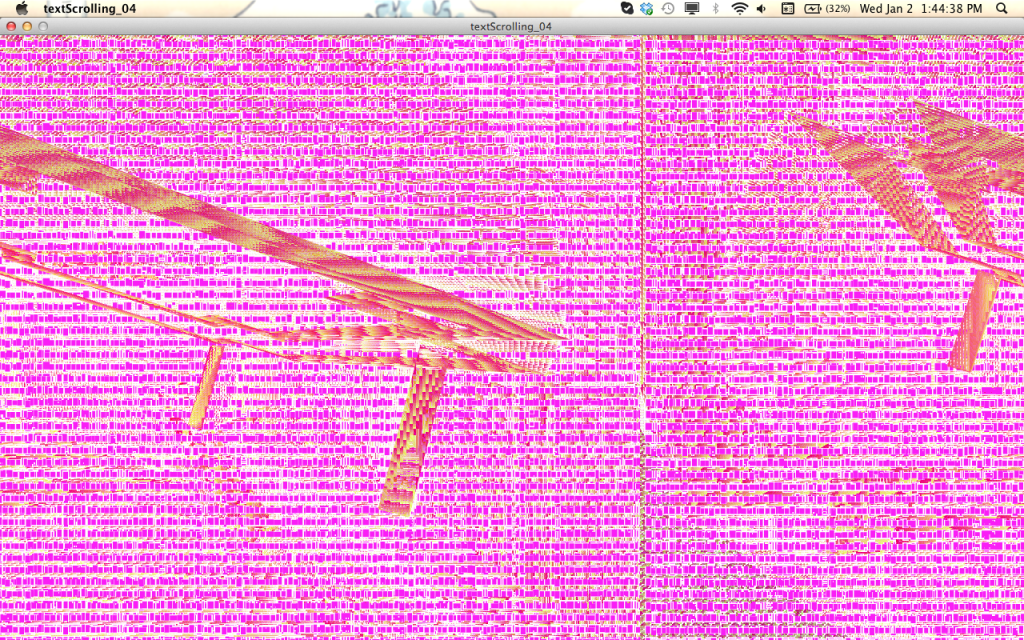Viewport: 1024px width, 640px height.
Task: Close the textScrolling_04 window
Action: 11,26
